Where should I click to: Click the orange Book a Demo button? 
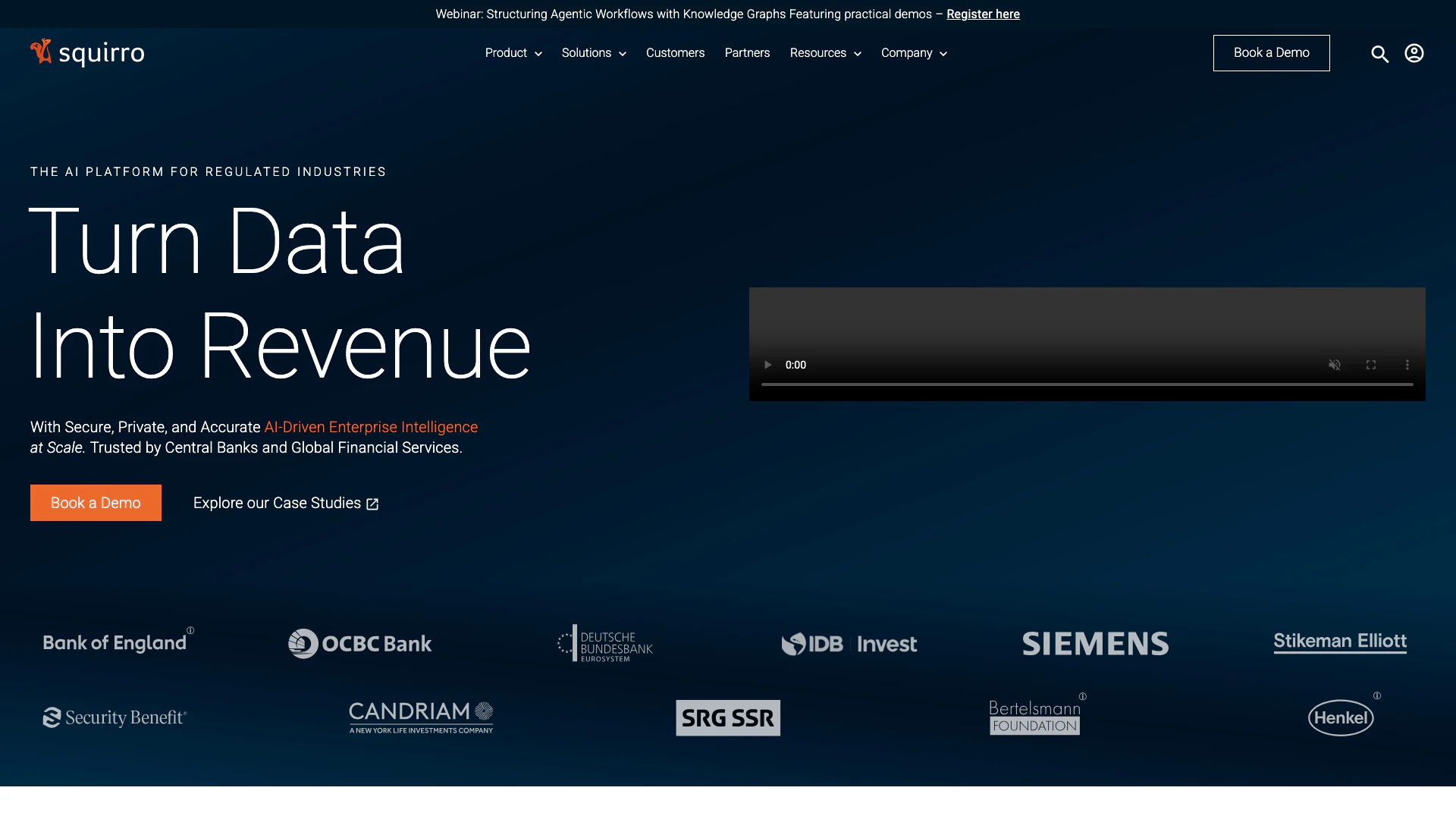point(96,503)
